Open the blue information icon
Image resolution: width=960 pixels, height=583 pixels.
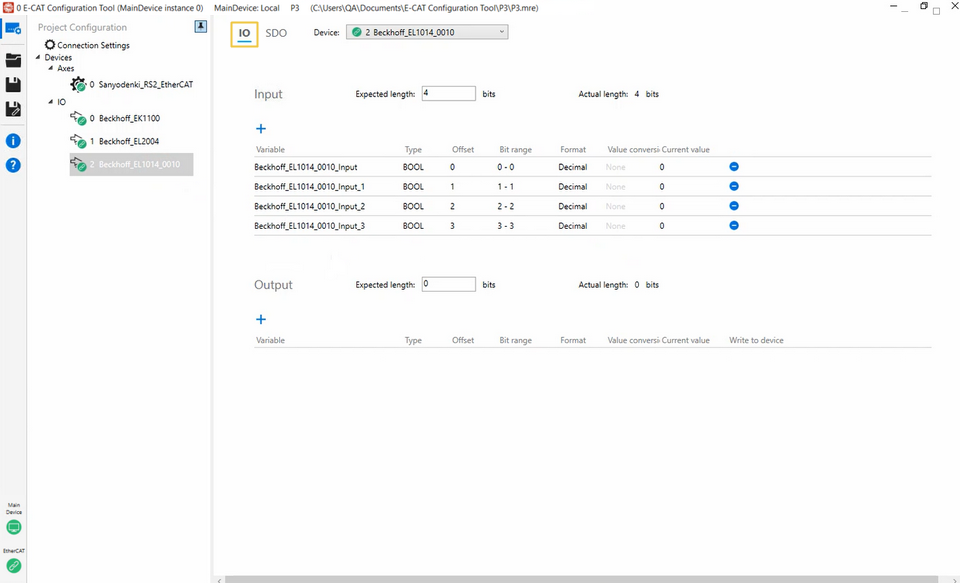pos(13,141)
